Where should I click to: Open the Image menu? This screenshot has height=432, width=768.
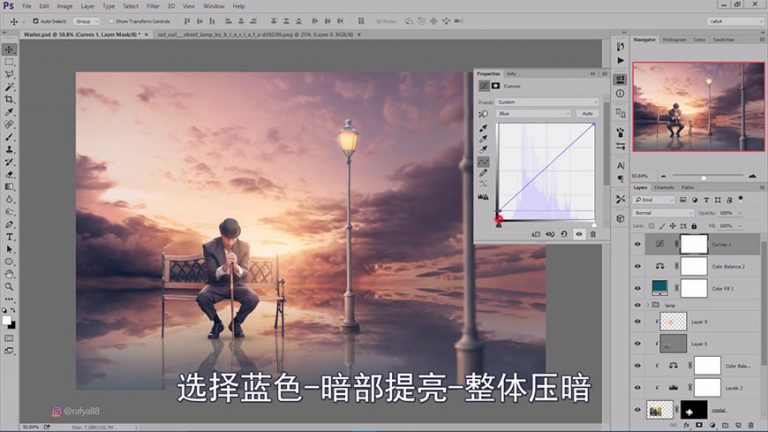(x=65, y=6)
